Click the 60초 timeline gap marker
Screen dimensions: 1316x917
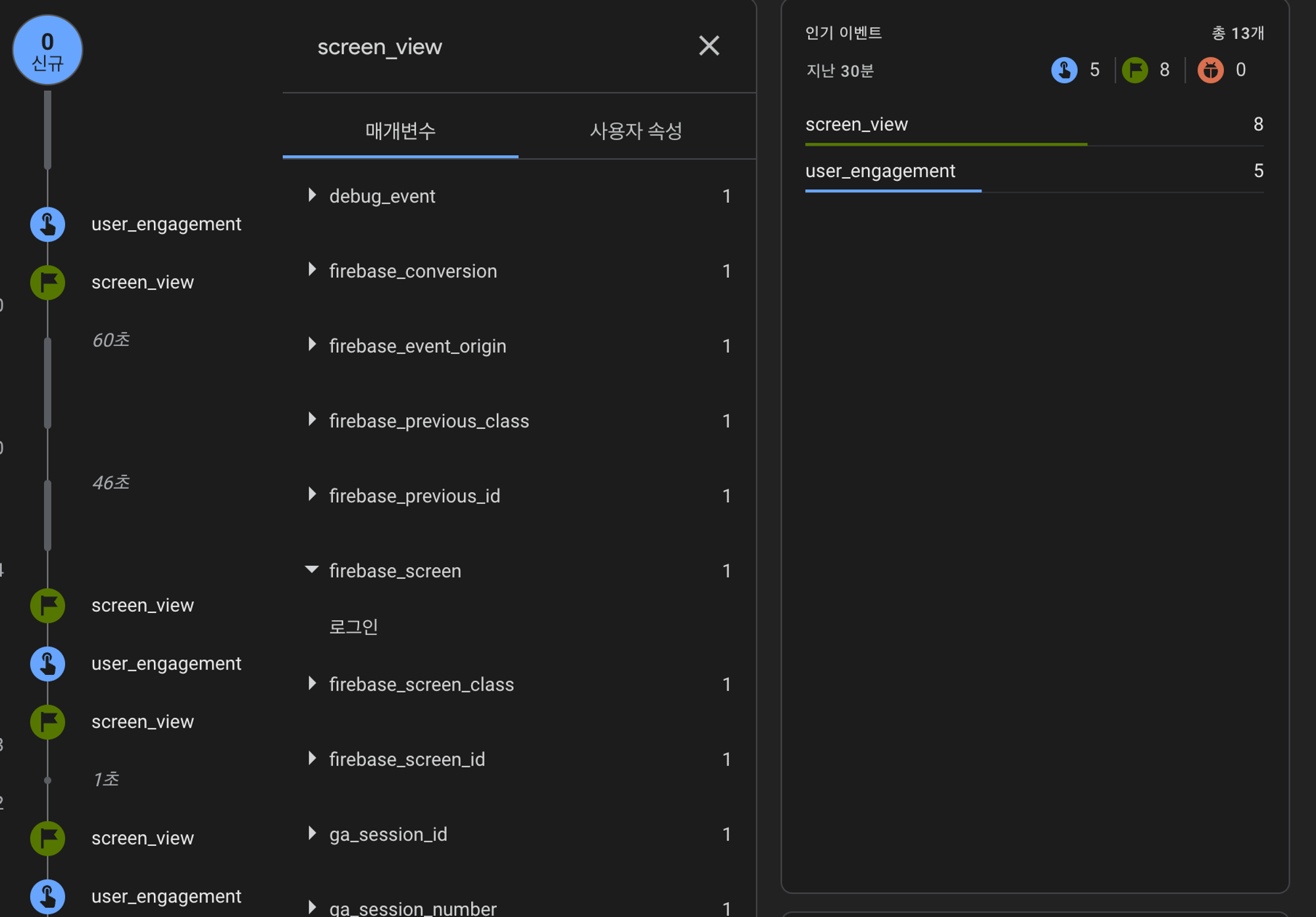click(x=111, y=340)
